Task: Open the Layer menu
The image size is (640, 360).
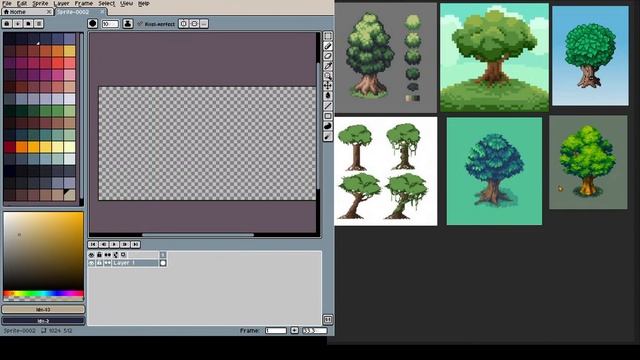Action: tap(61, 3)
